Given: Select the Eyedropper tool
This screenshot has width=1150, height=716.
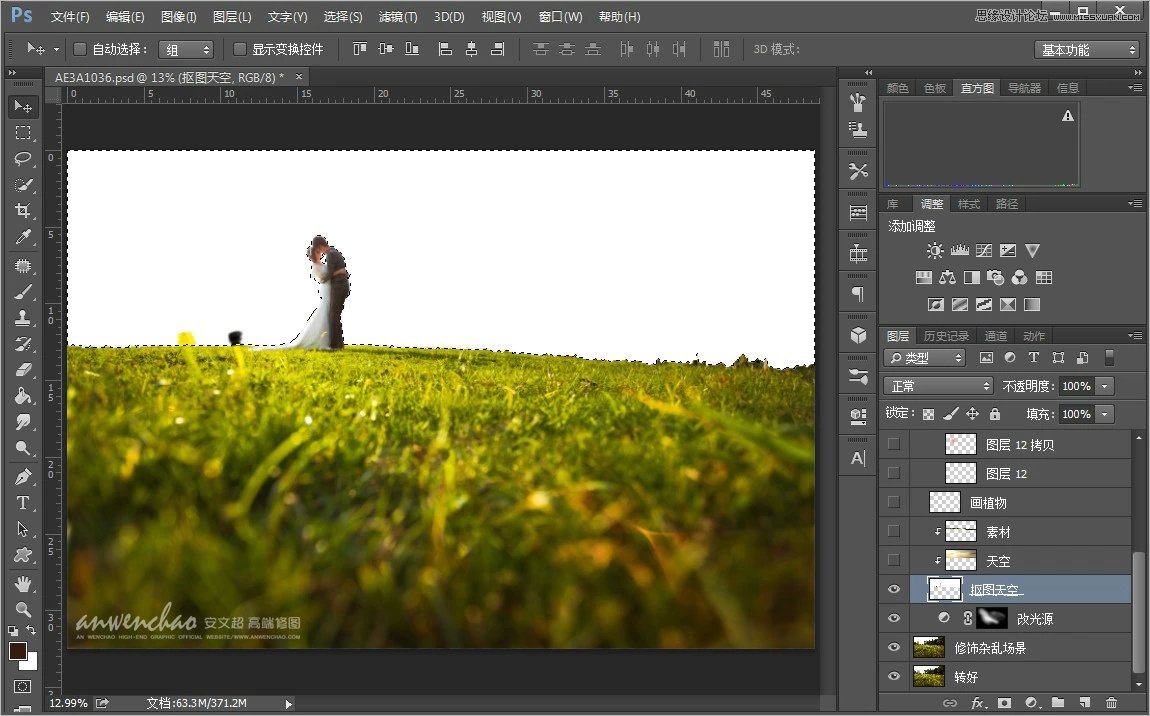Looking at the screenshot, I should tap(23, 238).
